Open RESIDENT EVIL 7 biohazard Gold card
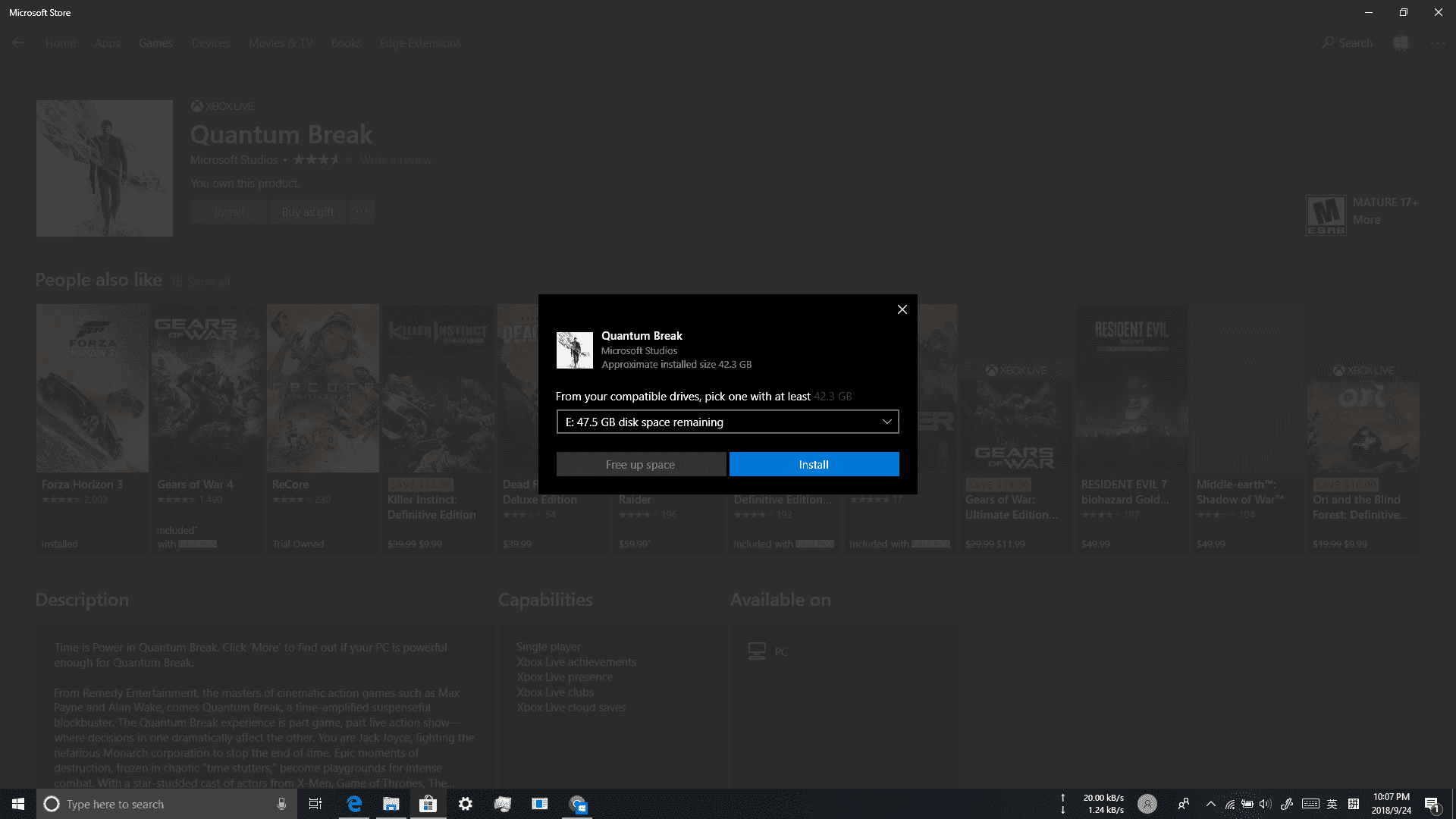Image resolution: width=1456 pixels, height=819 pixels. coord(1131,429)
